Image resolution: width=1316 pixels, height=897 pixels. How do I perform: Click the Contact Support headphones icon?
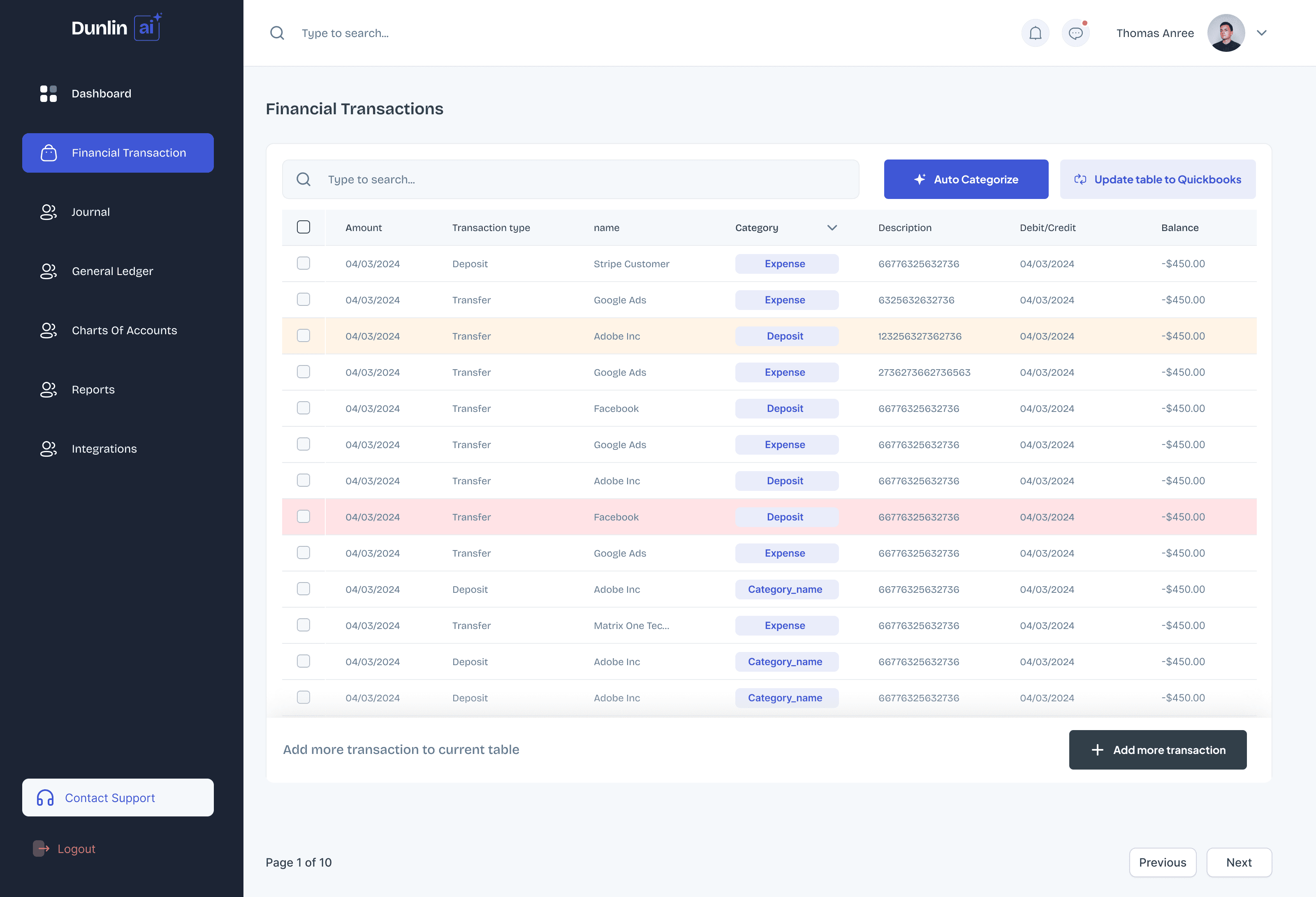[x=45, y=798]
